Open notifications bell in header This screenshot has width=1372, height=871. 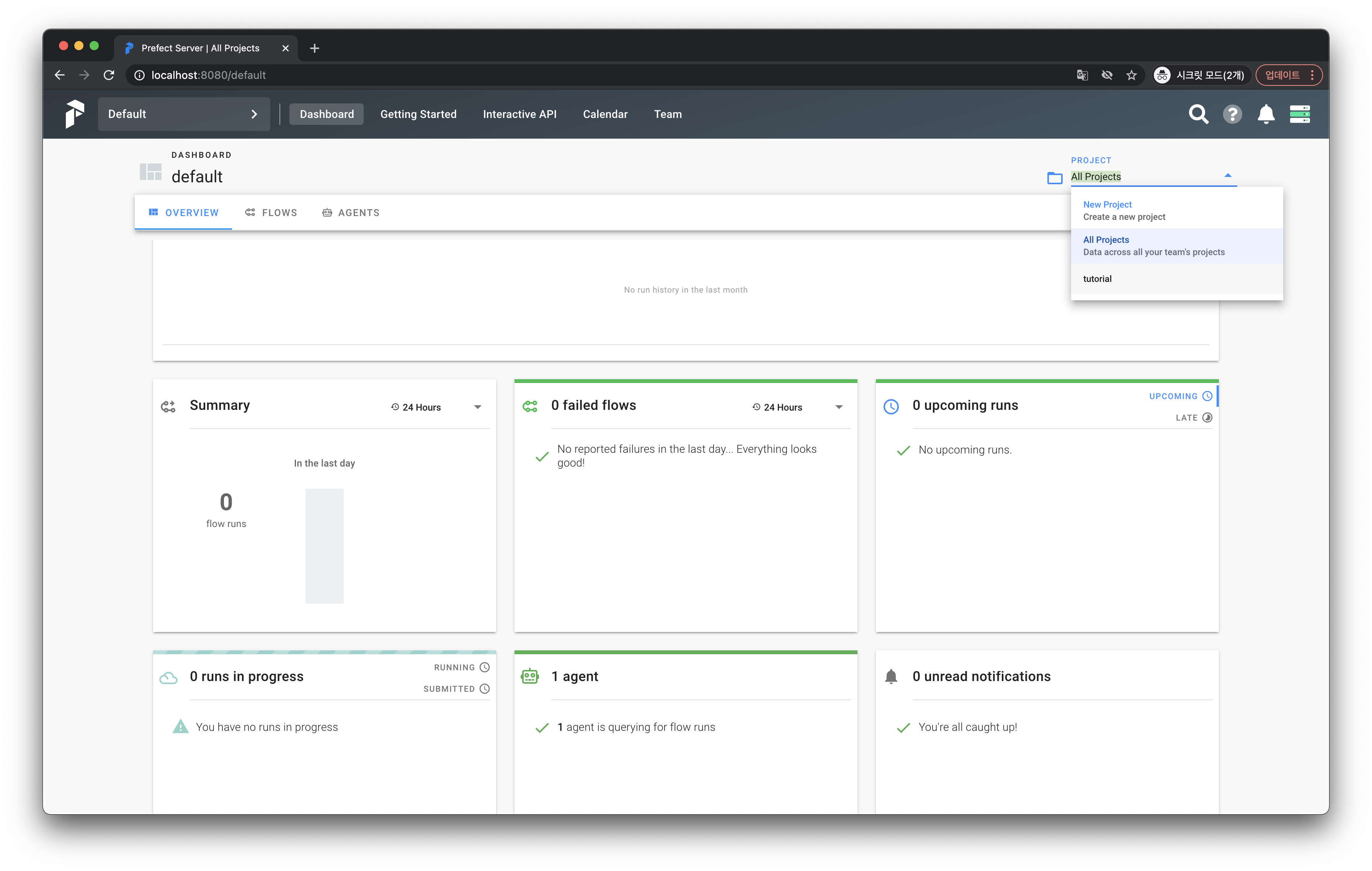1266,114
